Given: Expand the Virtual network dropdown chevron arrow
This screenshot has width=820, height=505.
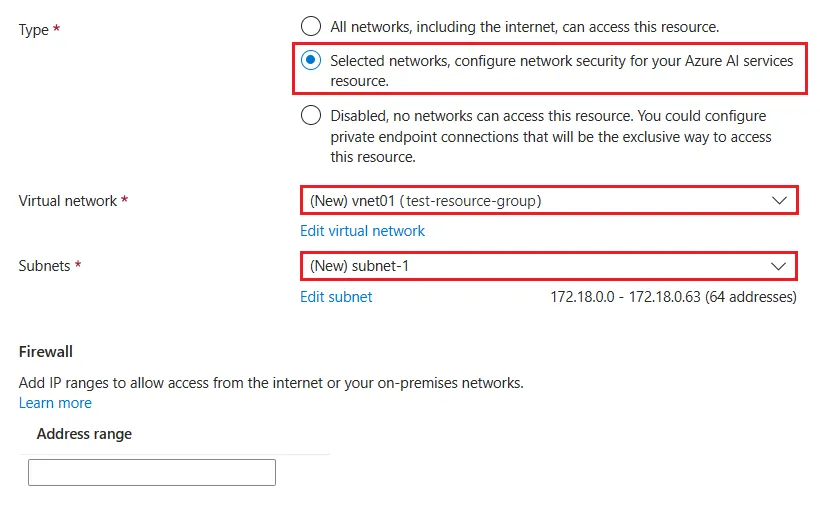Looking at the screenshot, I should (780, 200).
